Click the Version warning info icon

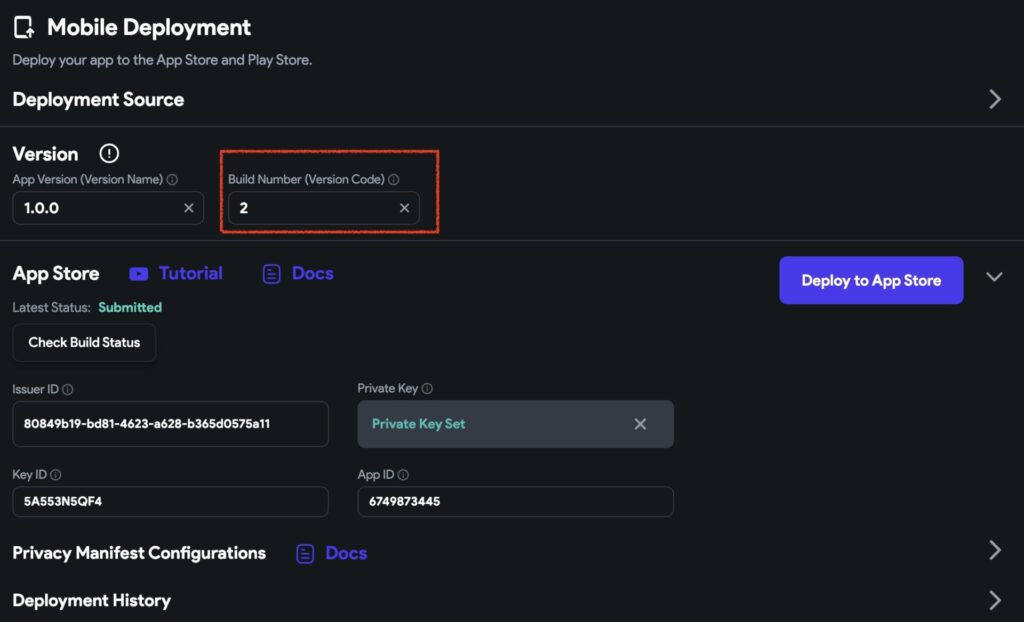pyautogui.click(x=109, y=154)
